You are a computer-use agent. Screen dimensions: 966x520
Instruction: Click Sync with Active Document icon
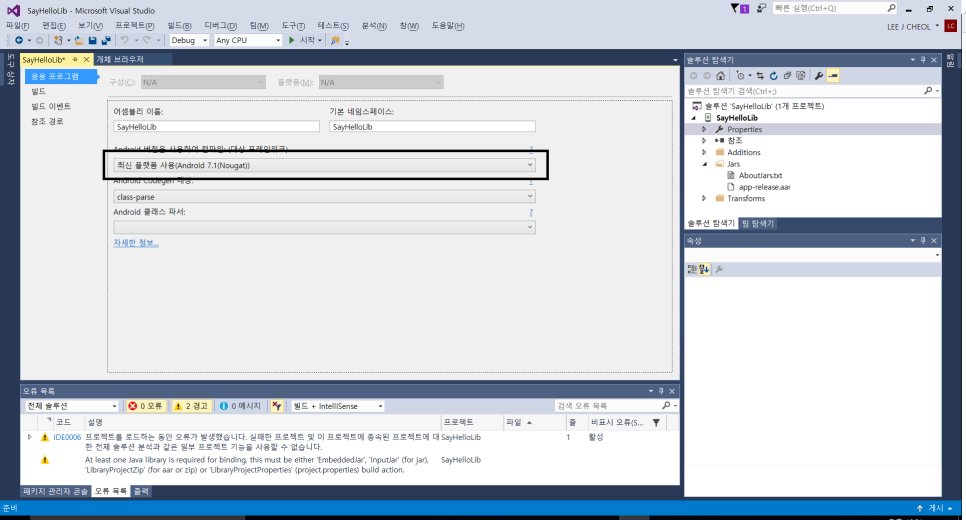click(760, 76)
